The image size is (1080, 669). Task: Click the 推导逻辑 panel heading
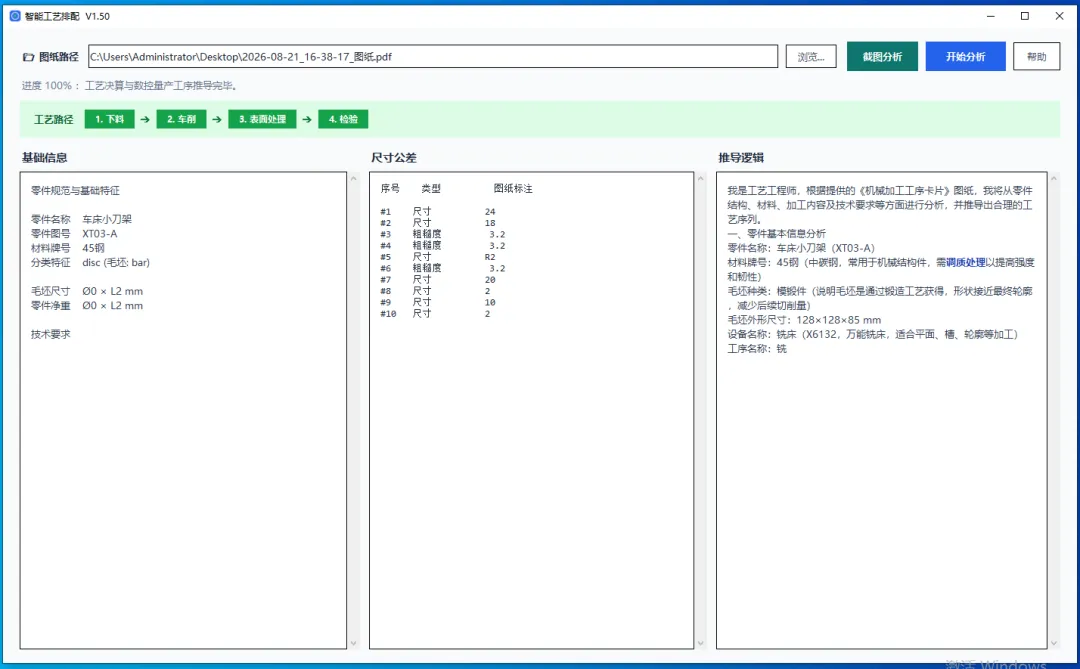click(741, 158)
